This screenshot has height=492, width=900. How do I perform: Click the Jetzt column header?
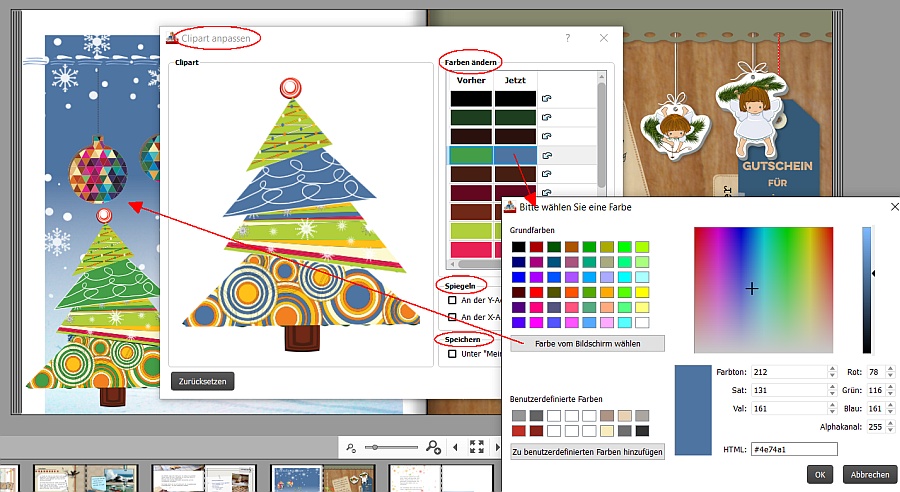point(515,80)
